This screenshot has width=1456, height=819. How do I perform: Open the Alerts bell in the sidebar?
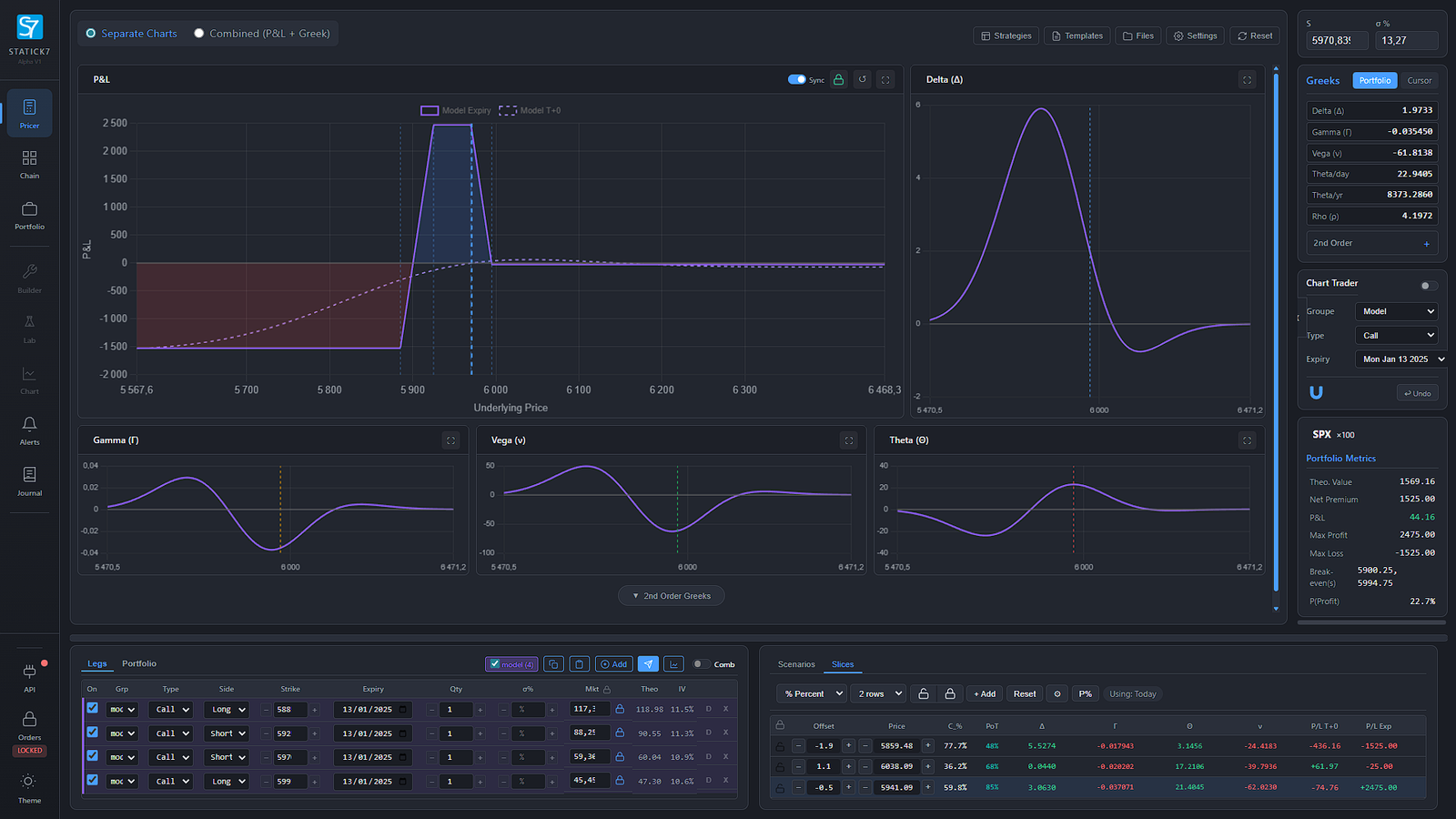pos(29,430)
